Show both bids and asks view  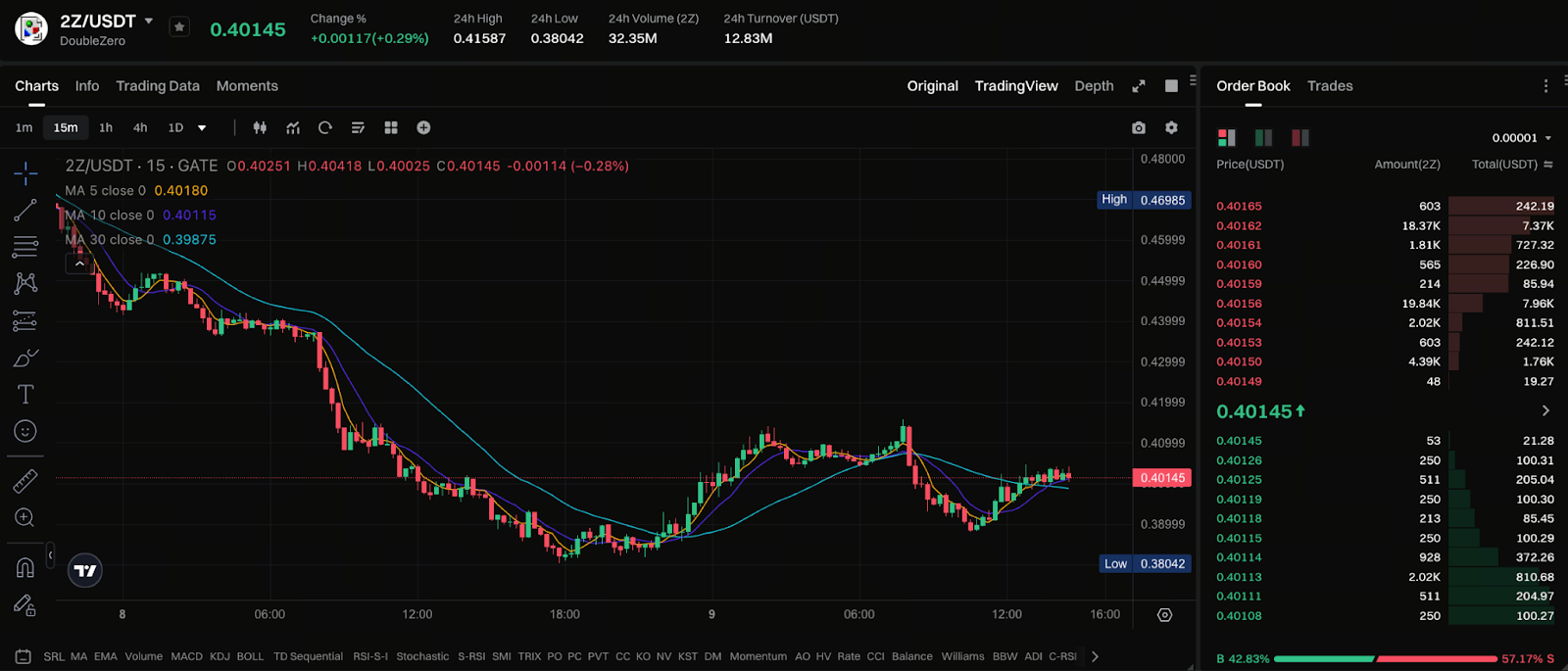[x=1227, y=138]
